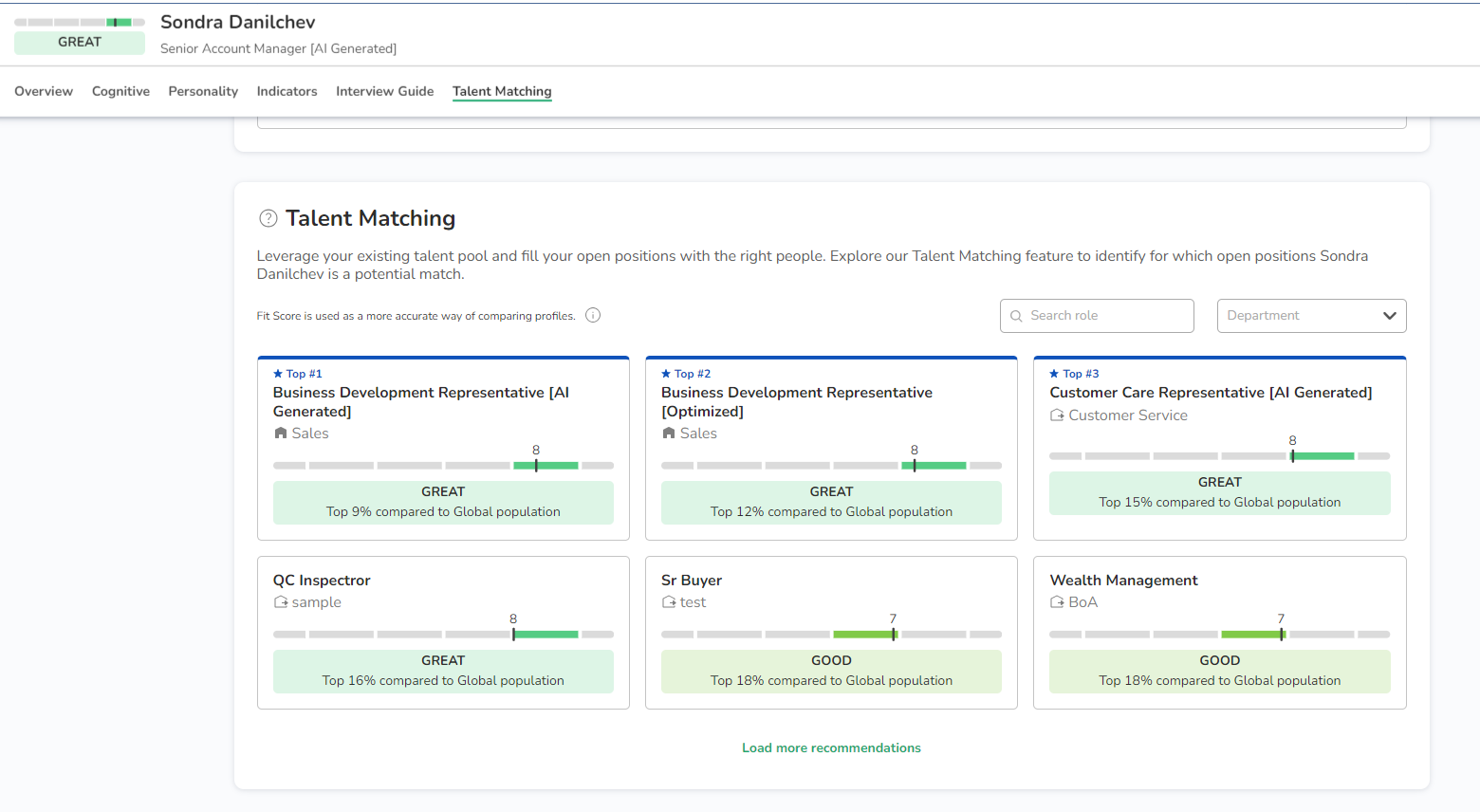Switch to the Cognitive tab
Screen dimensions: 1480x812
click(120, 91)
